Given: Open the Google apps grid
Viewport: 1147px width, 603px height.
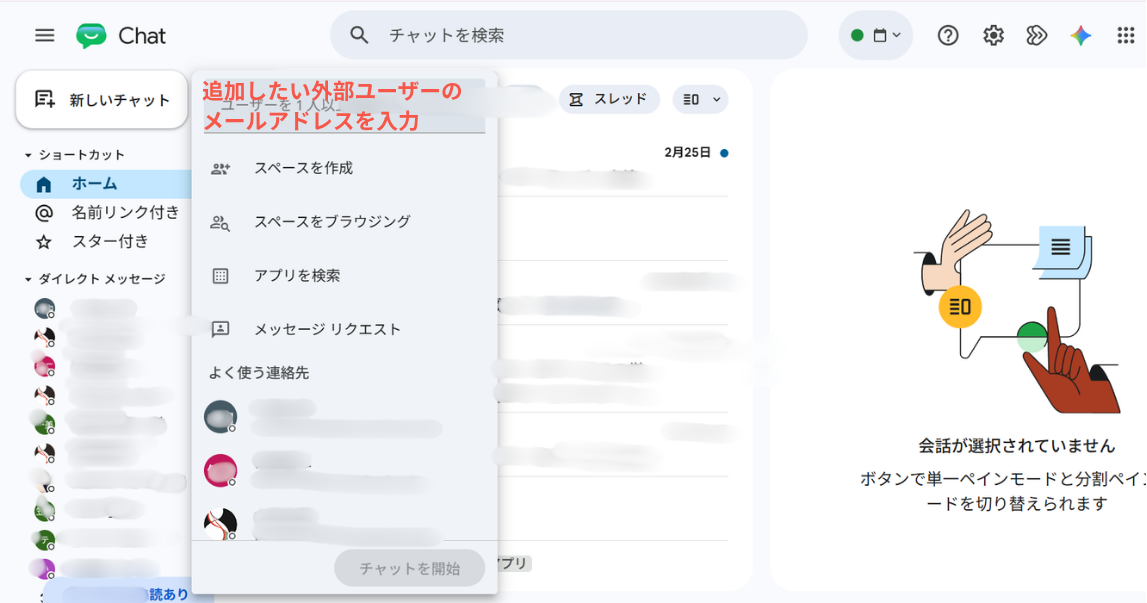Looking at the screenshot, I should [x=1126, y=35].
